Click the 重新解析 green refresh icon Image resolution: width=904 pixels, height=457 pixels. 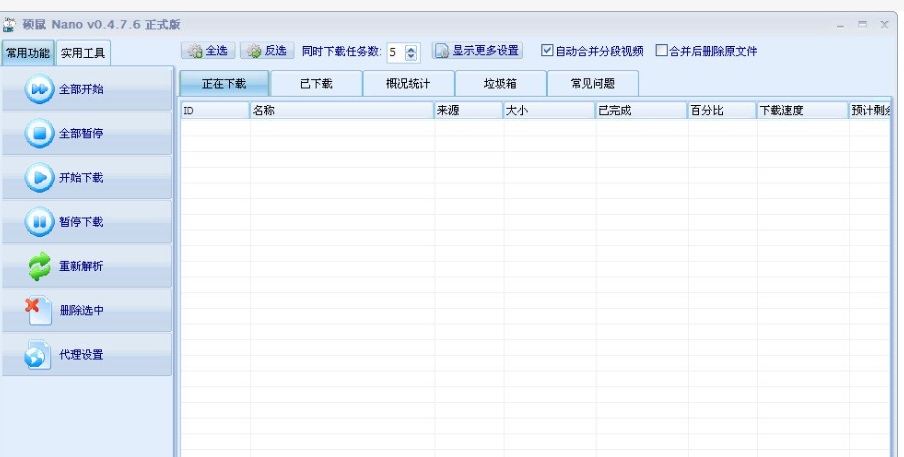tap(39, 266)
